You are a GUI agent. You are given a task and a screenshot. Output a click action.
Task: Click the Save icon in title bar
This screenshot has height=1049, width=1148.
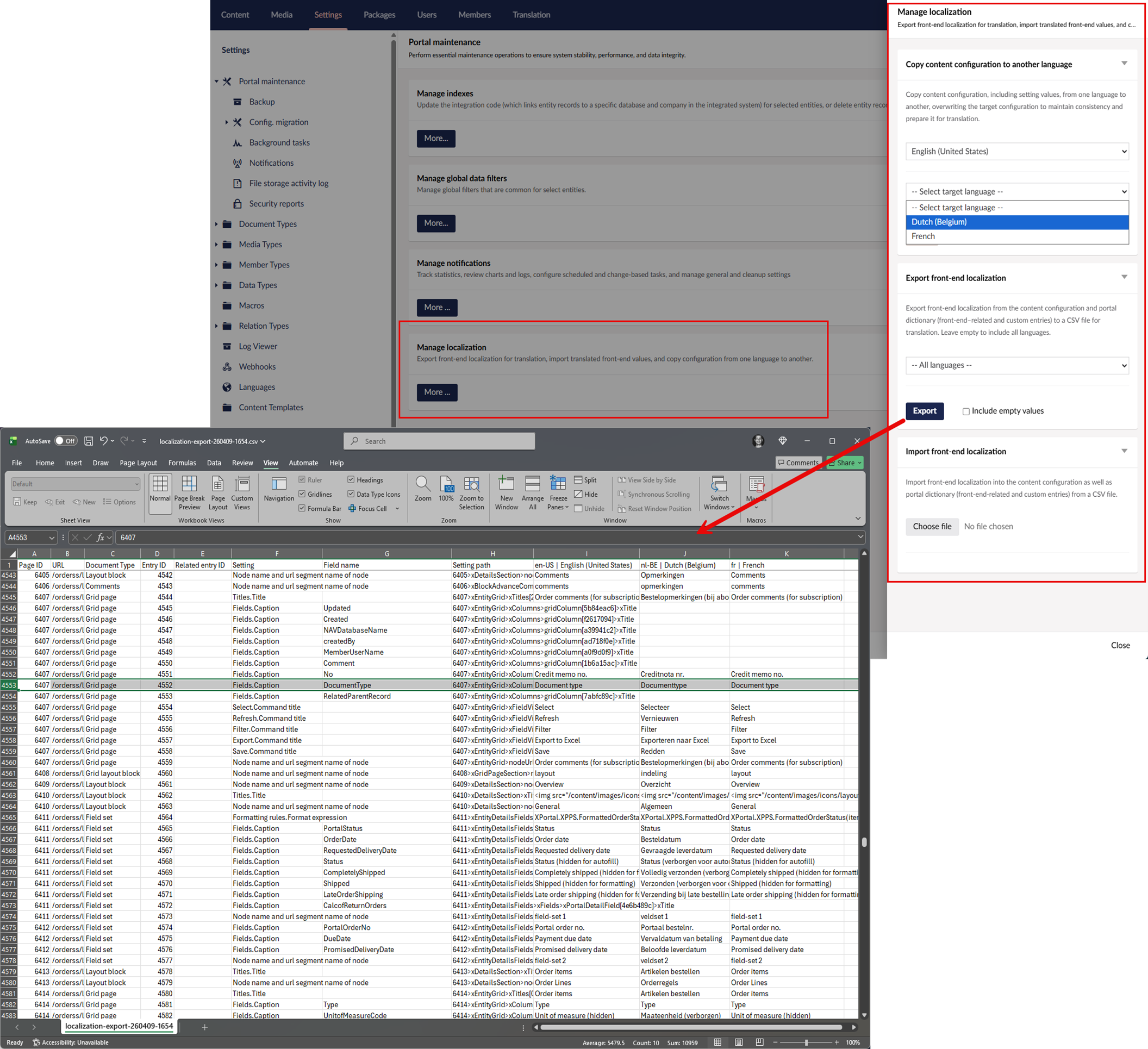89,441
